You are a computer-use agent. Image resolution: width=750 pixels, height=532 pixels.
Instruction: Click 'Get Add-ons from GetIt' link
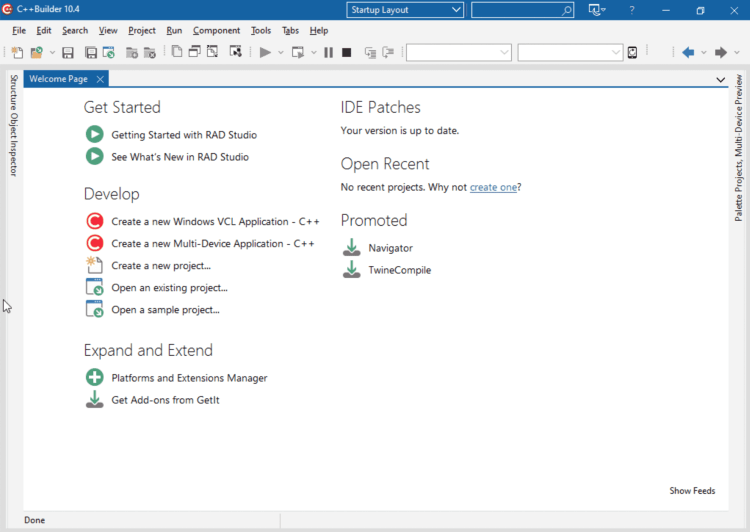[165, 400]
